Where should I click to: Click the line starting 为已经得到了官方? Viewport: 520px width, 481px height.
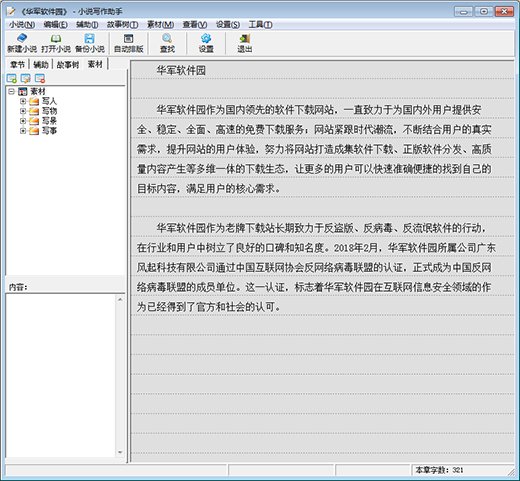point(209,306)
